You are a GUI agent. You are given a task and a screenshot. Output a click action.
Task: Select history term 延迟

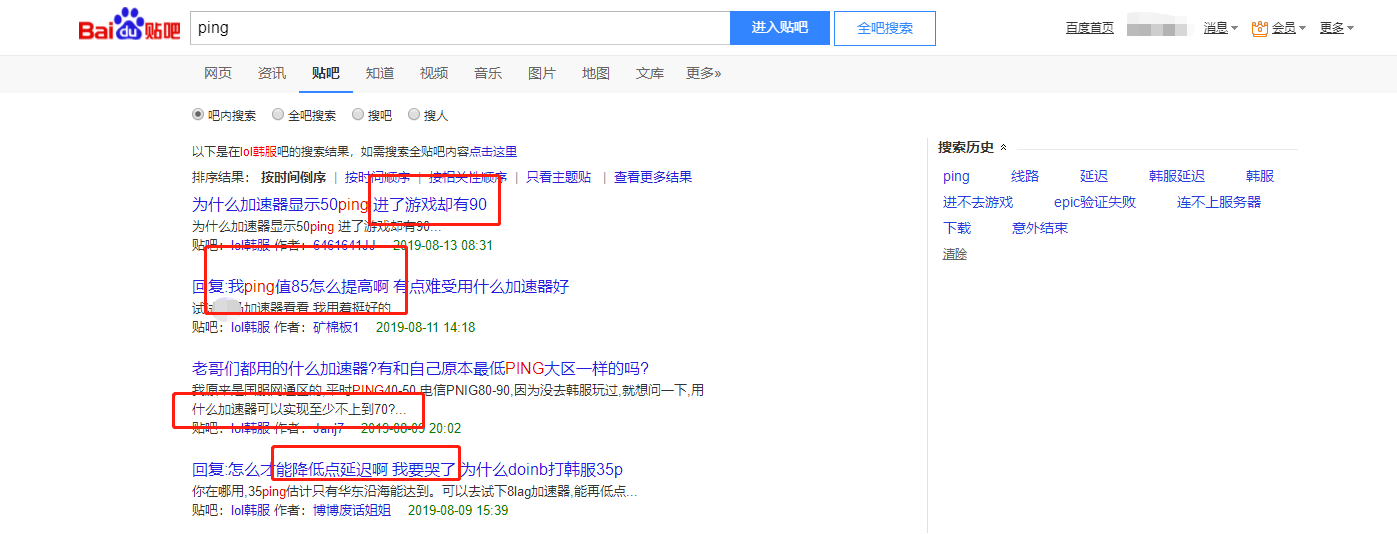[x=1094, y=176]
